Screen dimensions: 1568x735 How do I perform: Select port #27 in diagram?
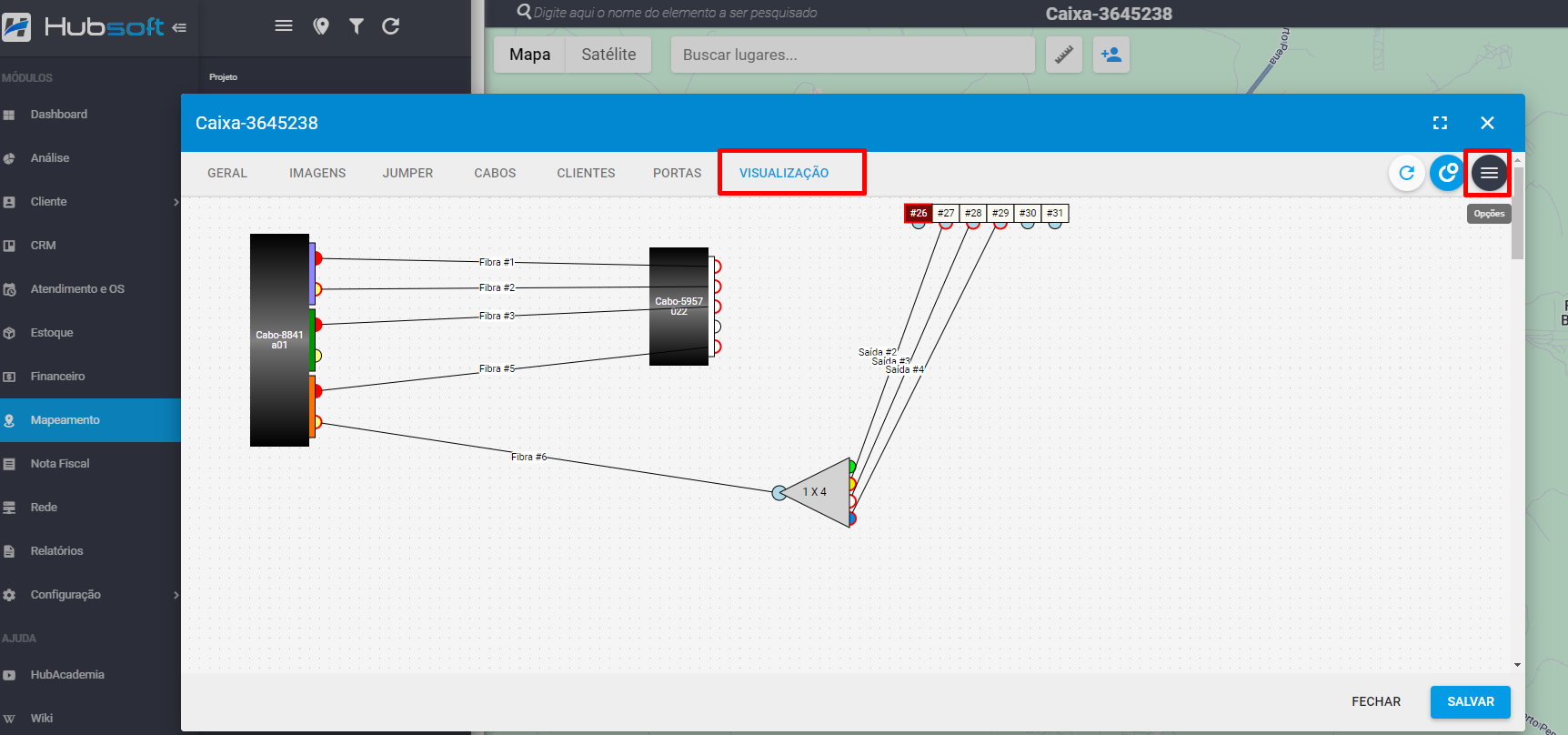(x=946, y=213)
